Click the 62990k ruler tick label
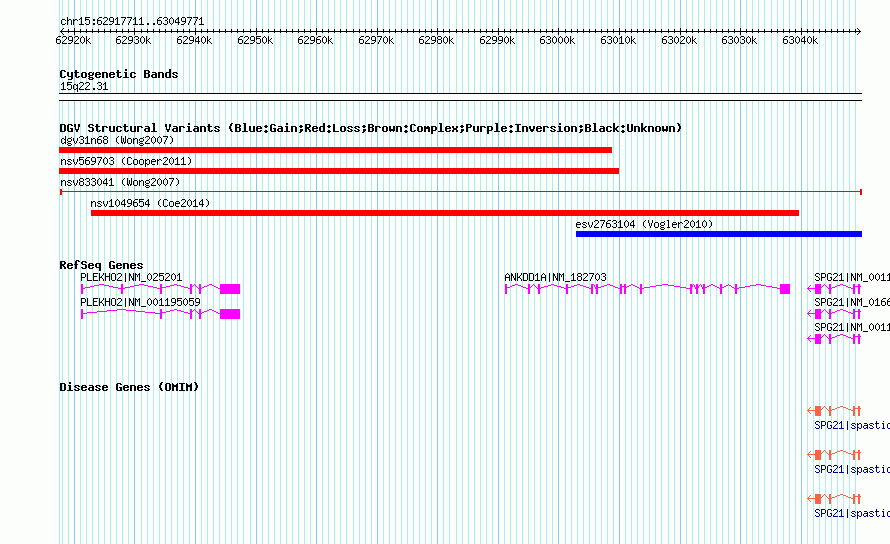Image resolution: width=890 pixels, height=544 pixels. [497, 40]
